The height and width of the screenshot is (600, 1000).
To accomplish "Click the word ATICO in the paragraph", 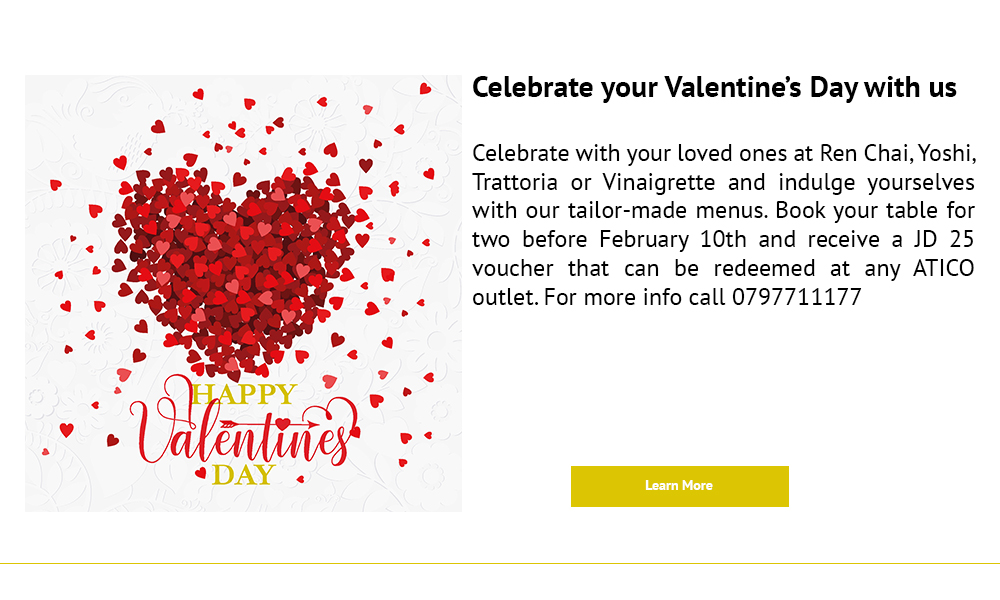I will tap(943, 268).
